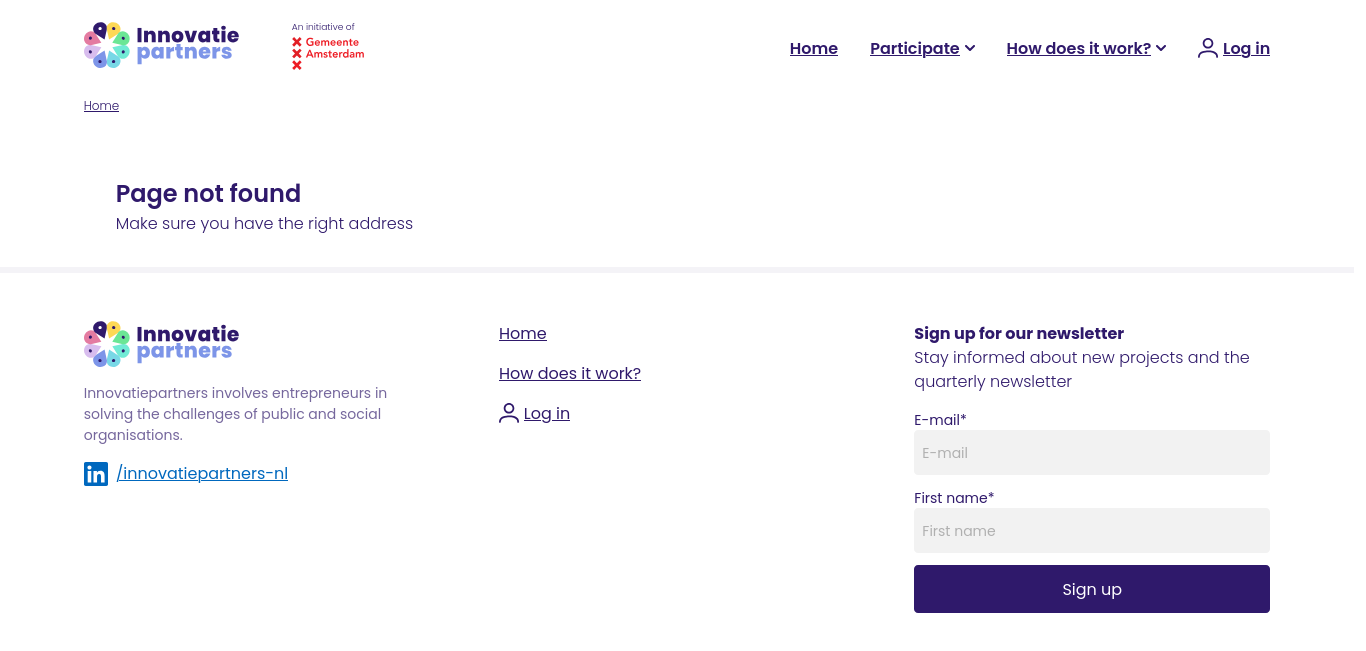Click the Innovatiepartners logo in footer

pyautogui.click(x=162, y=344)
